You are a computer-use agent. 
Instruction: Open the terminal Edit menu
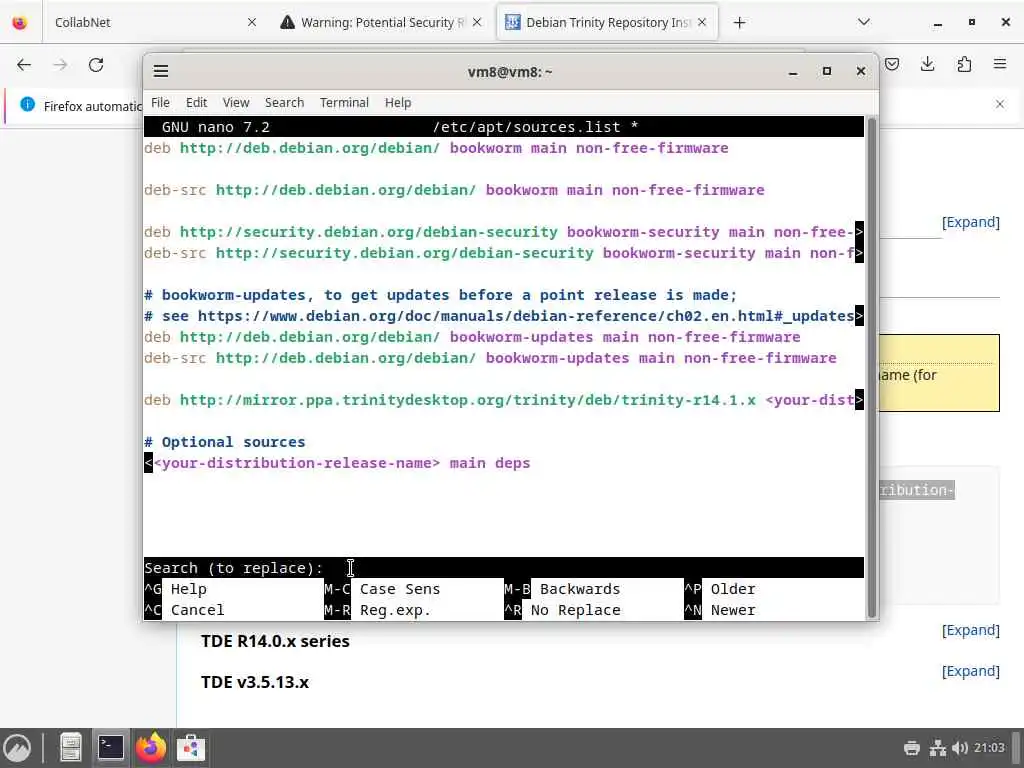pyautogui.click(x=196, y=103)
